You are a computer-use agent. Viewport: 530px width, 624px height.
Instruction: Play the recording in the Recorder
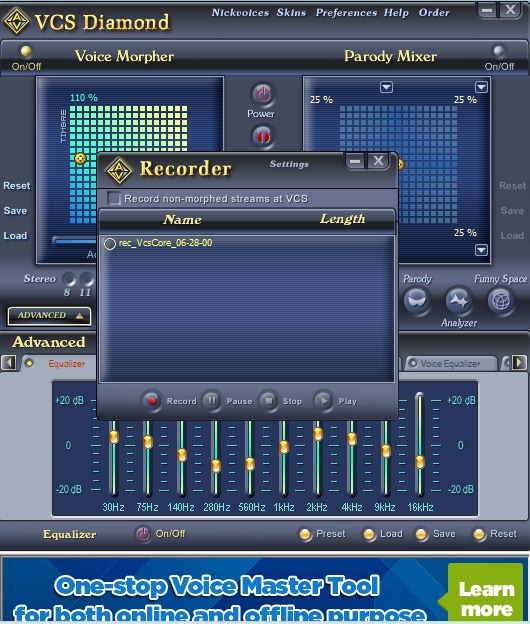323,401
